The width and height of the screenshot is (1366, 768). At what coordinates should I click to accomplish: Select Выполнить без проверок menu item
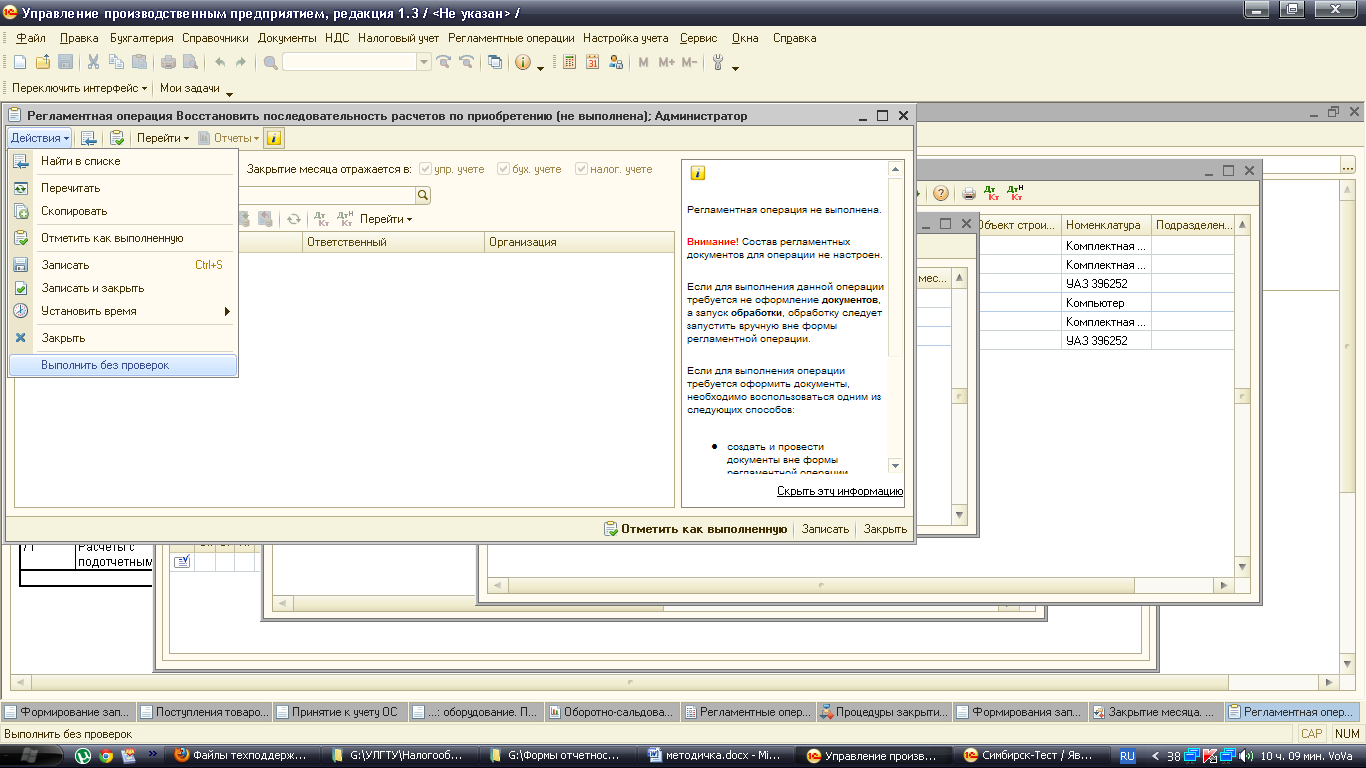[x=123, y=365]
